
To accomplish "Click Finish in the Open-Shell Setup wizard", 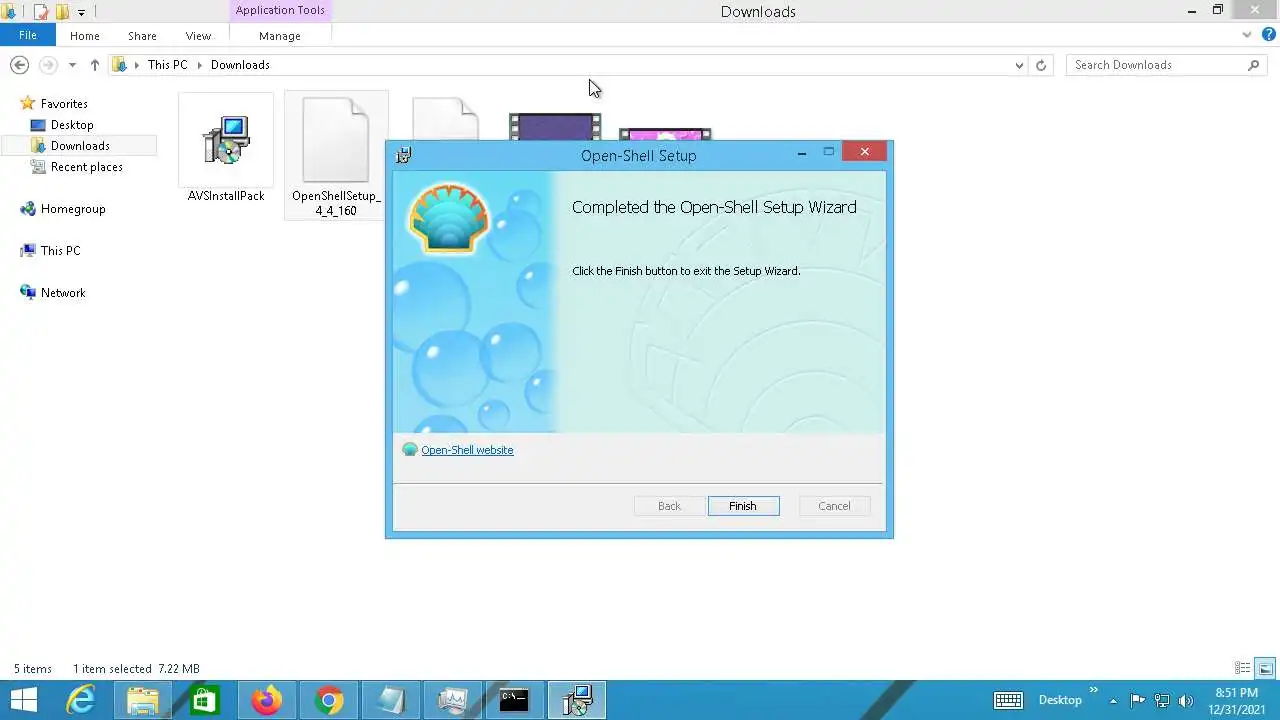I will coord(743,506).
